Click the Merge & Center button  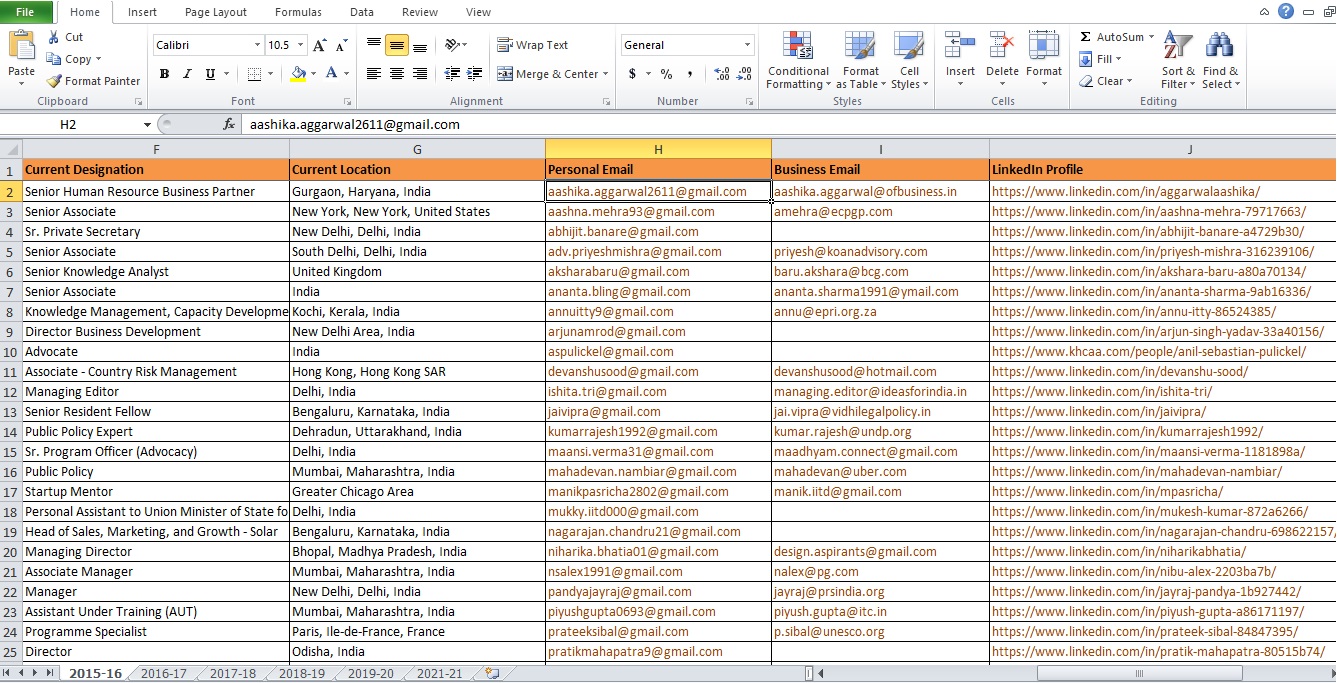click(556, 74)
